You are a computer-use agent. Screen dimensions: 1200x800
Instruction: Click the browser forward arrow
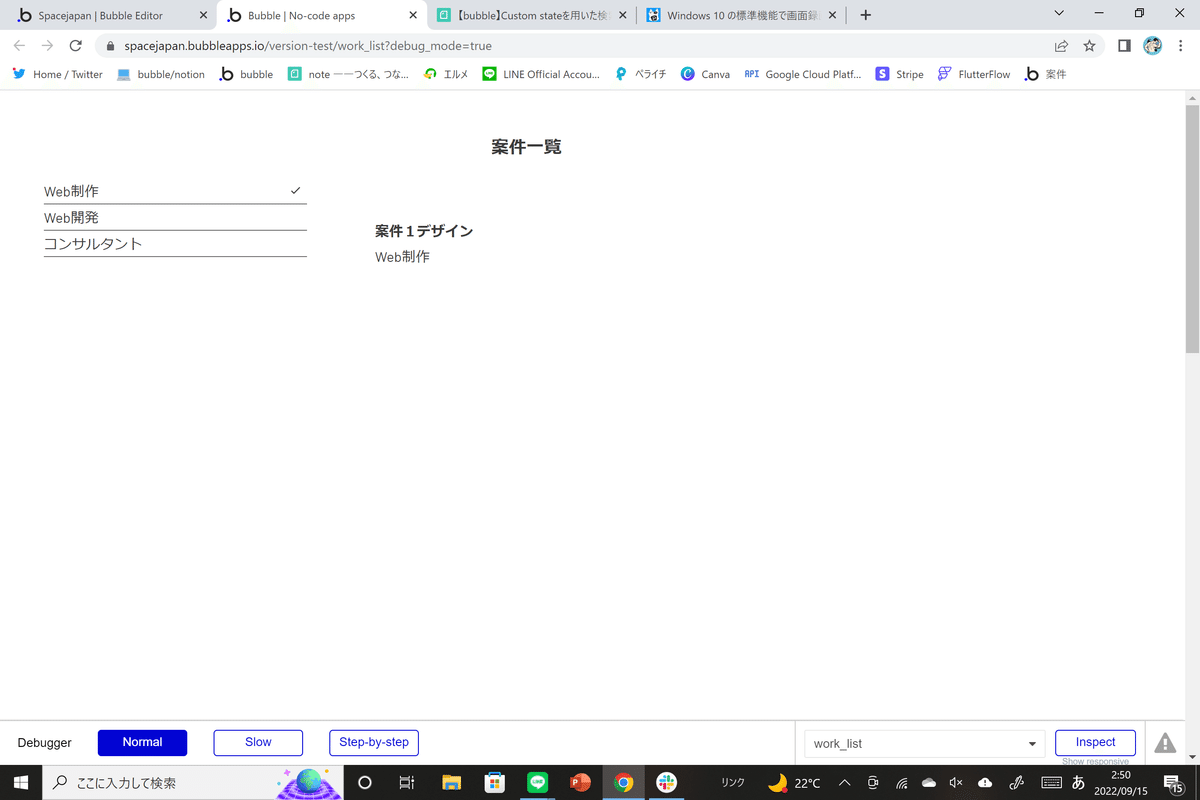coord(47,46)
